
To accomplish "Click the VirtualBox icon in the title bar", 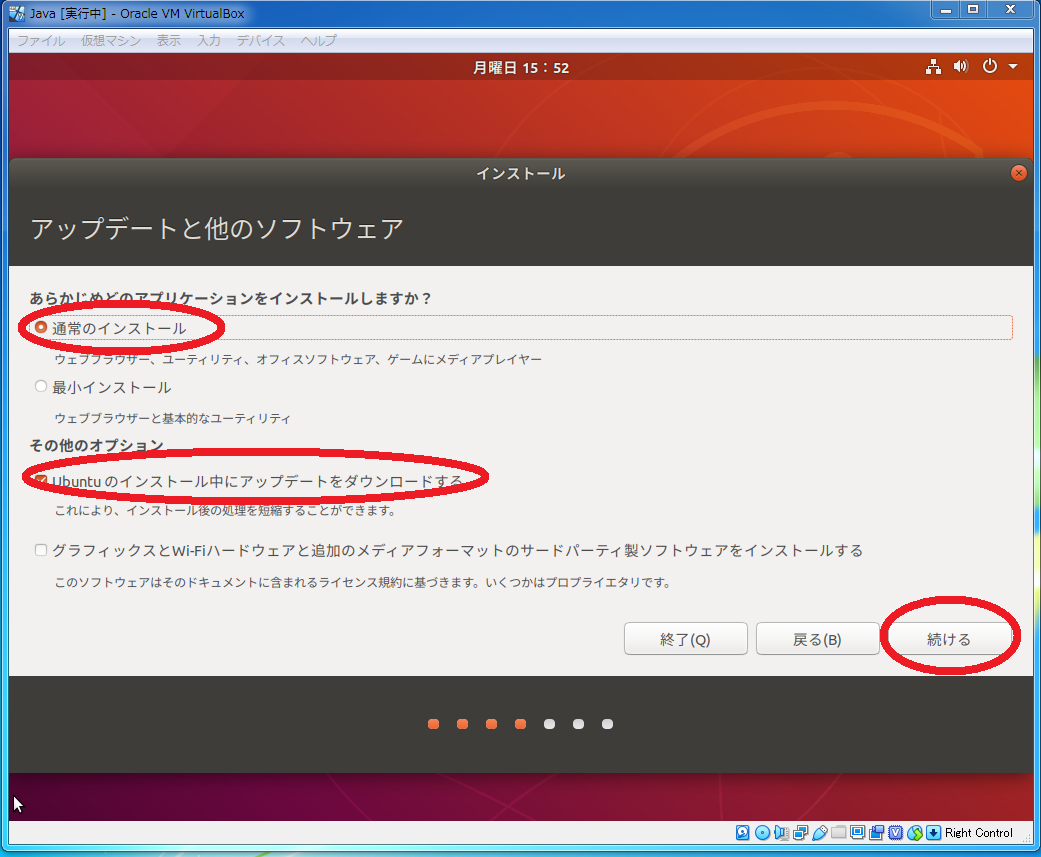I will pos(17,13).
